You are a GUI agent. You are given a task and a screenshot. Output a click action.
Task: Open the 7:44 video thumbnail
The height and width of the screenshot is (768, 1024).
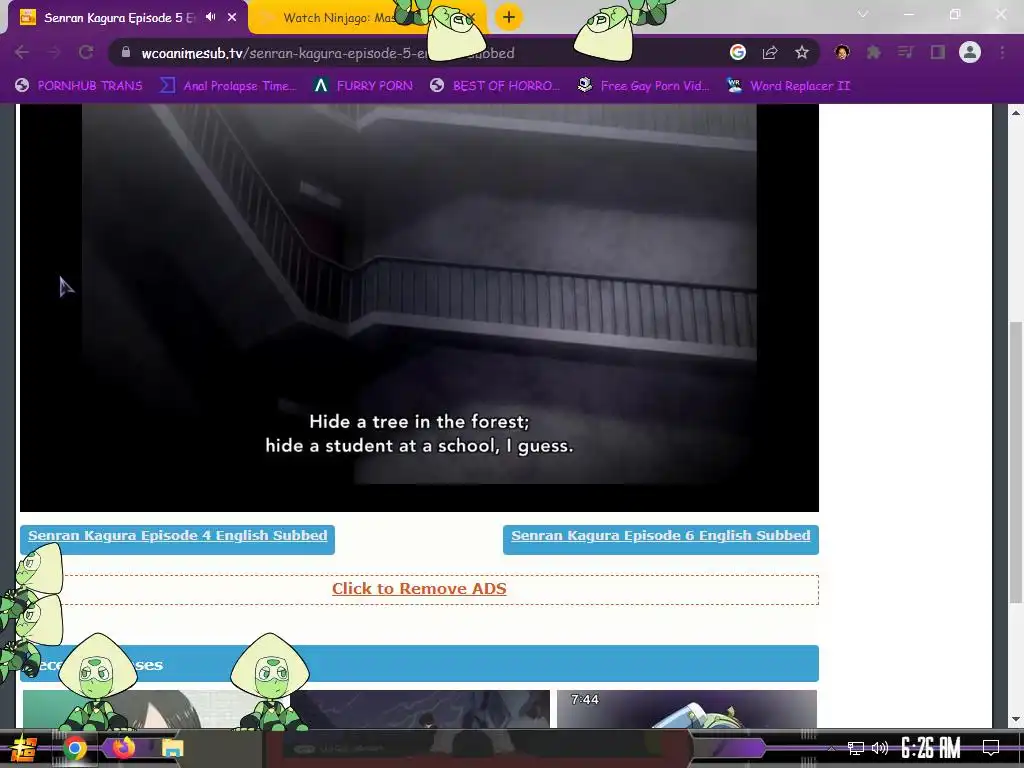tap(686, 709)
